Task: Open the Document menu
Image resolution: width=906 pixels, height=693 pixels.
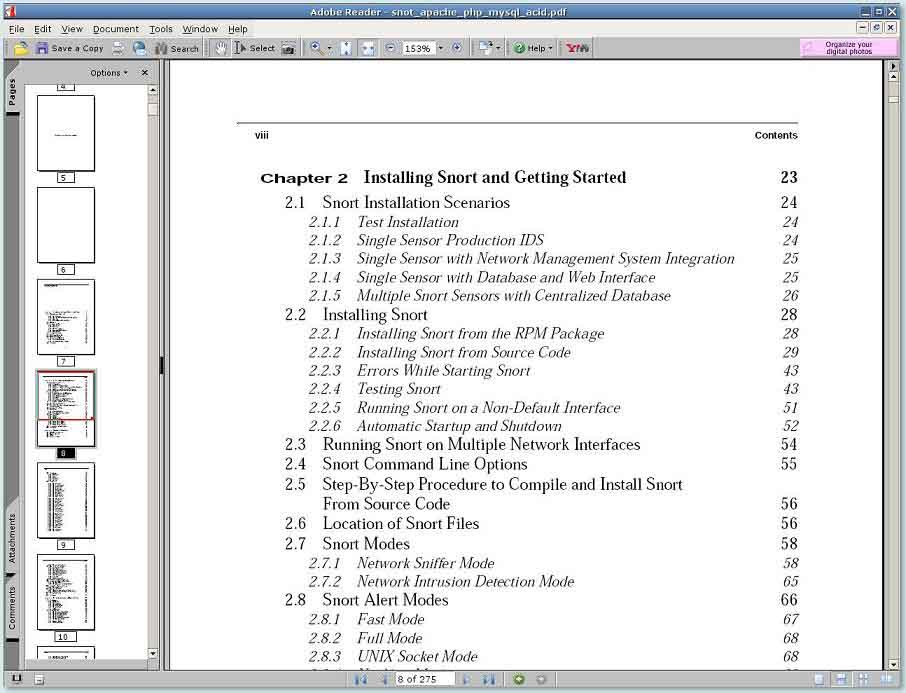Action: point(115,29)
